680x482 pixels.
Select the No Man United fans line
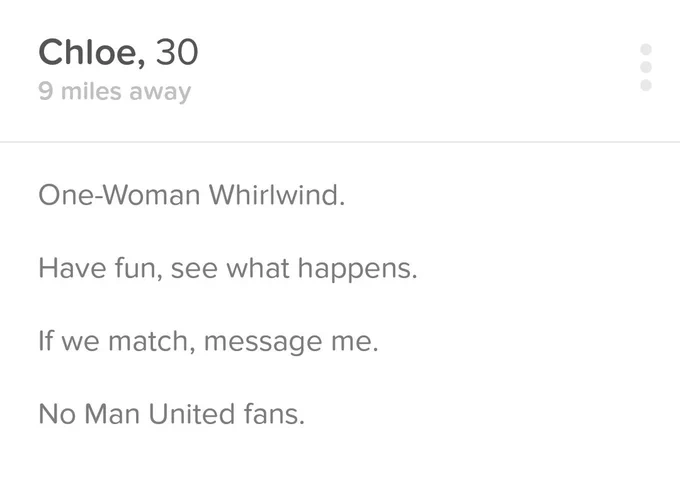click(171, 414)
